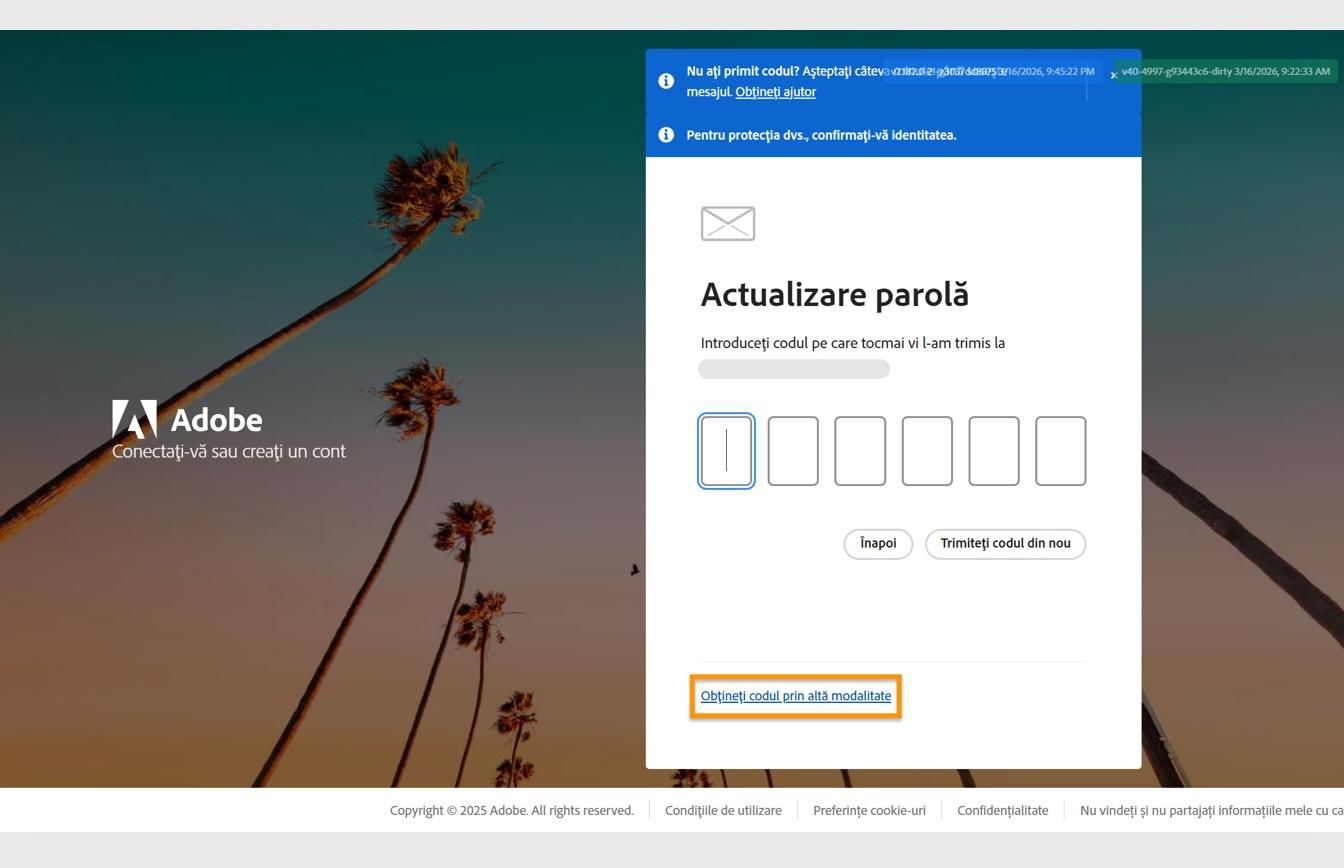The width and height of the screenshot is (1344, 868).
Task: Focus the fourth code digit box
Action: [927, 451]
